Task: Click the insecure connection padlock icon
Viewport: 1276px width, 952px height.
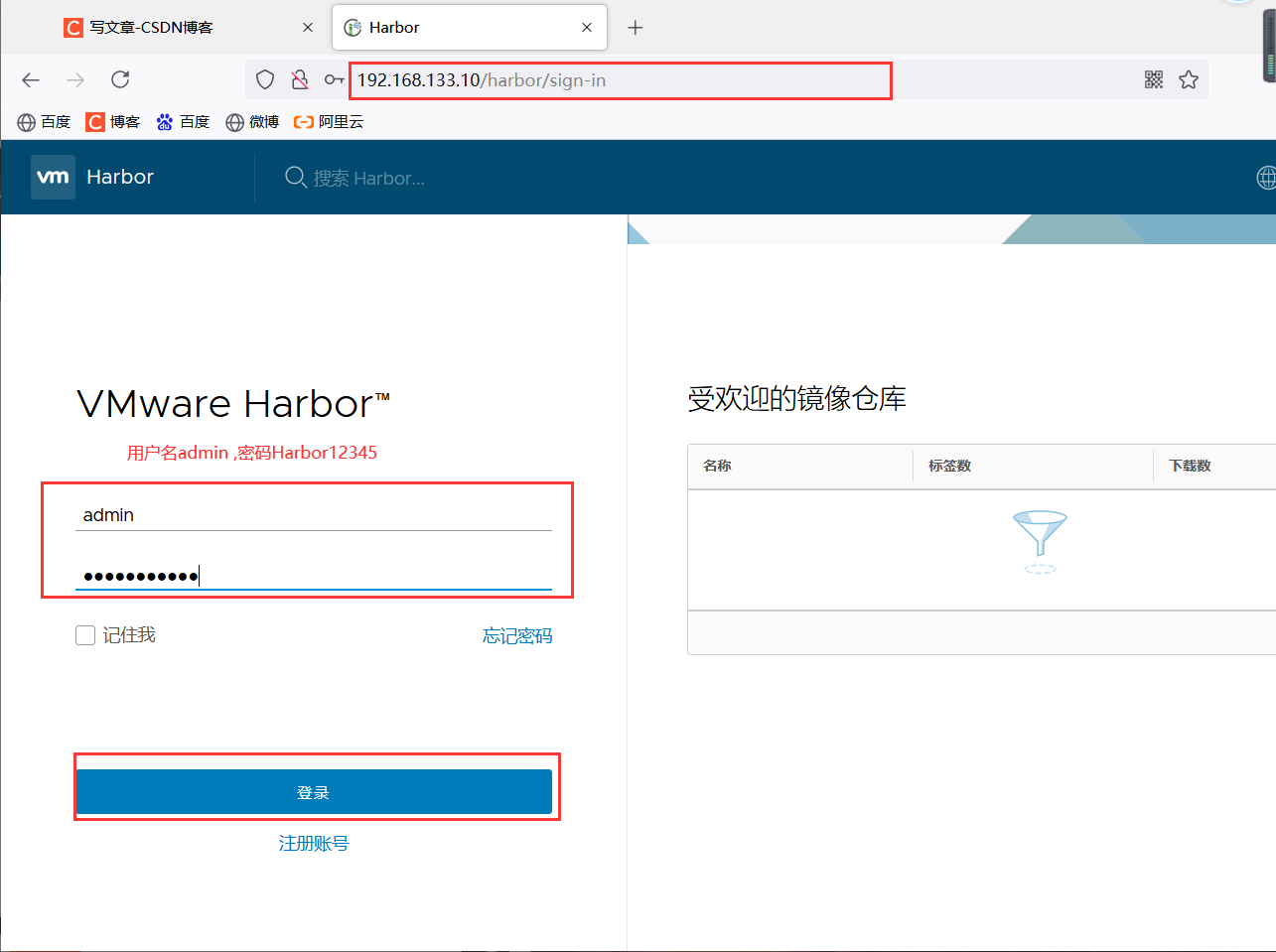Action: [x=299, y=80]
